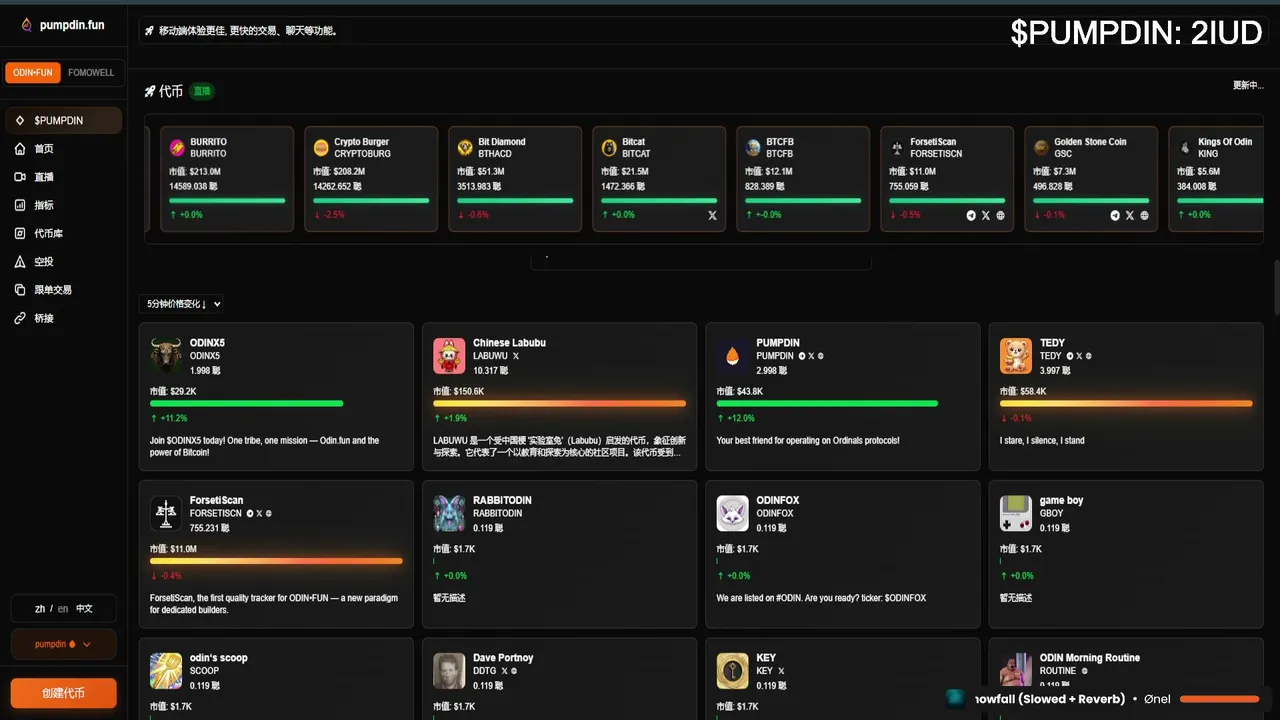
Task: Open ODINX5 bull thumbnail
Action: click(x=166, y=355)
